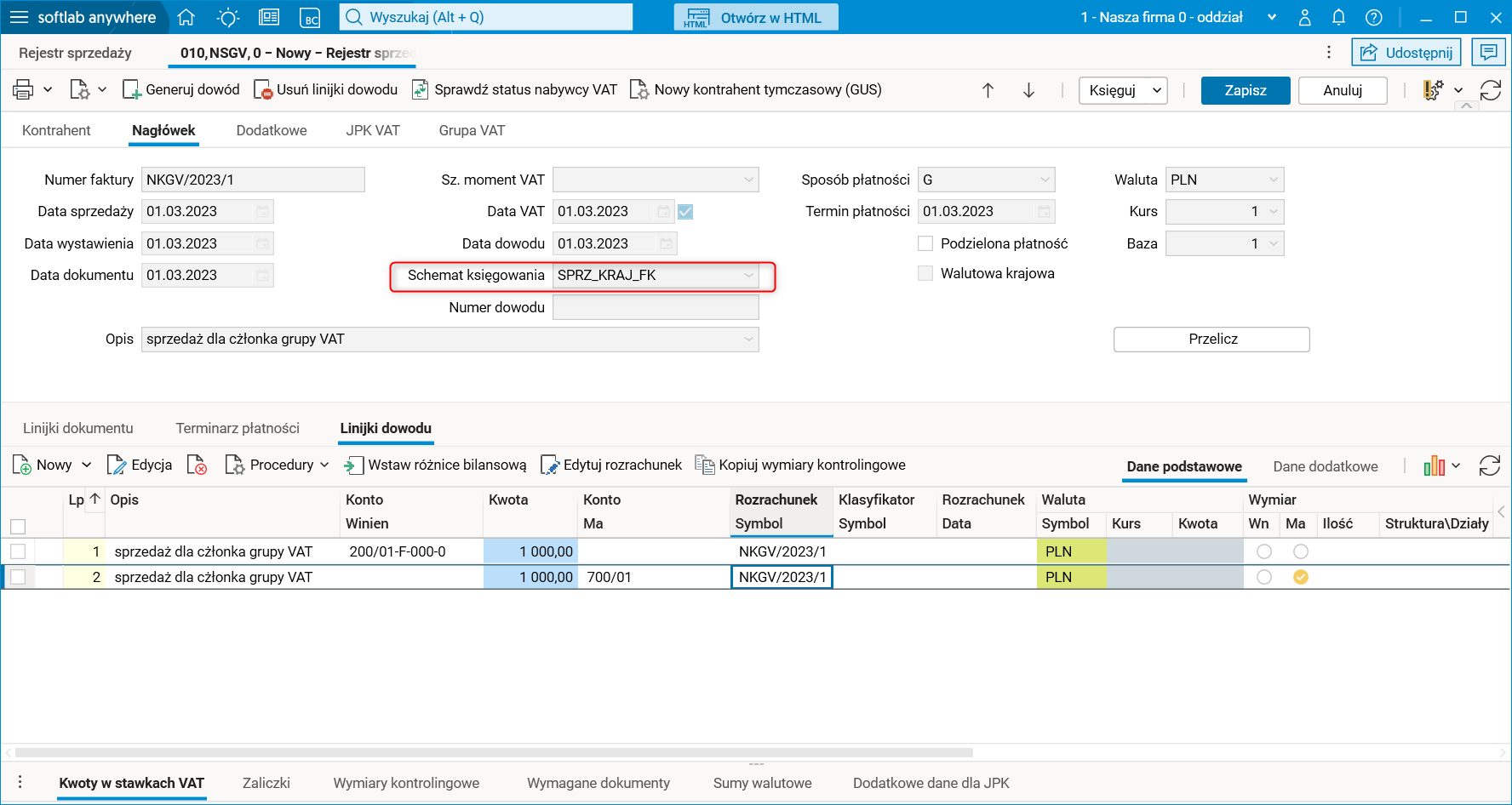Move to previous record with up arrow
The image size is (1512, 805).
tap(988, 90)
